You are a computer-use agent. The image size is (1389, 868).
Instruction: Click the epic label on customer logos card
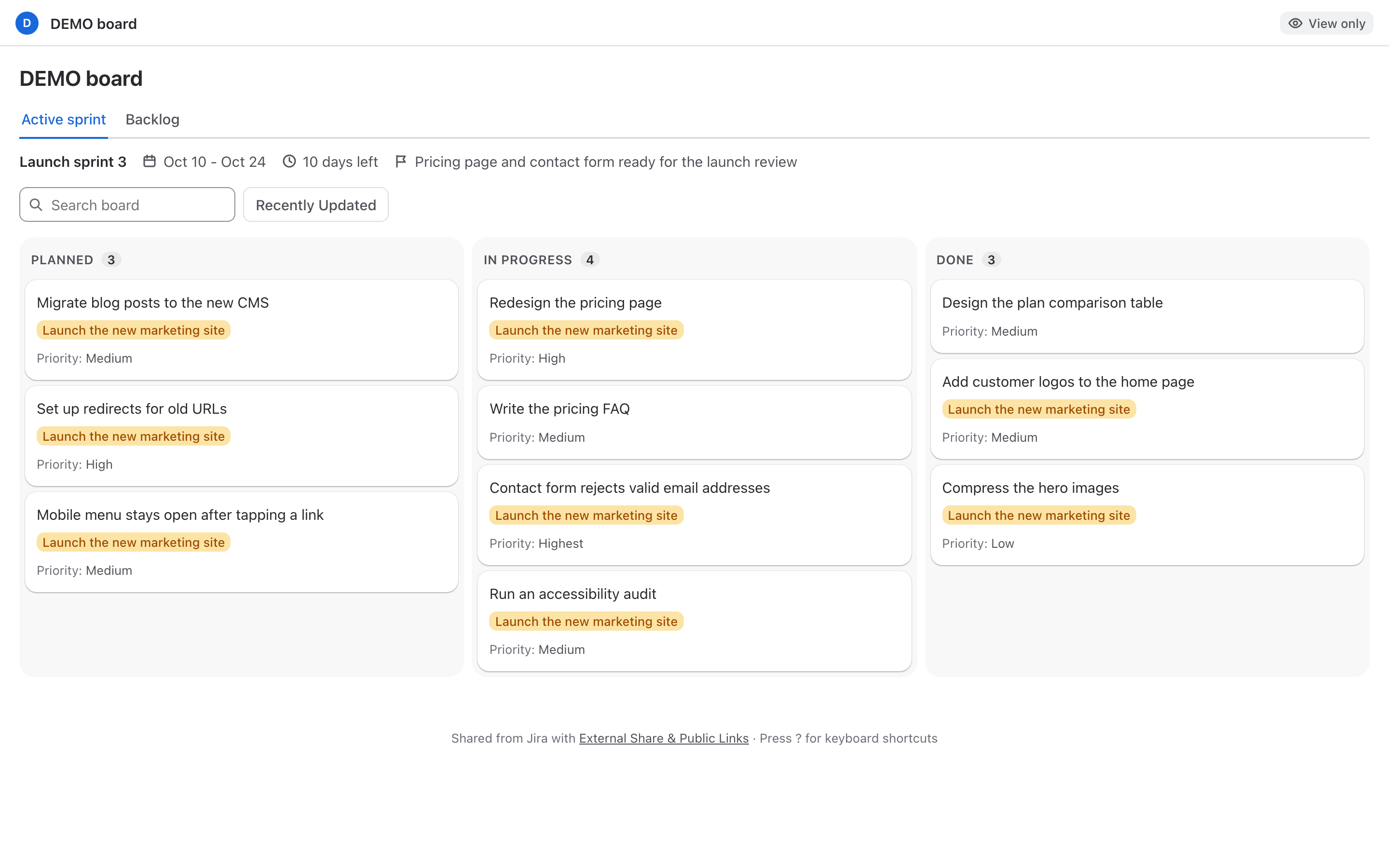(1039, 409)
